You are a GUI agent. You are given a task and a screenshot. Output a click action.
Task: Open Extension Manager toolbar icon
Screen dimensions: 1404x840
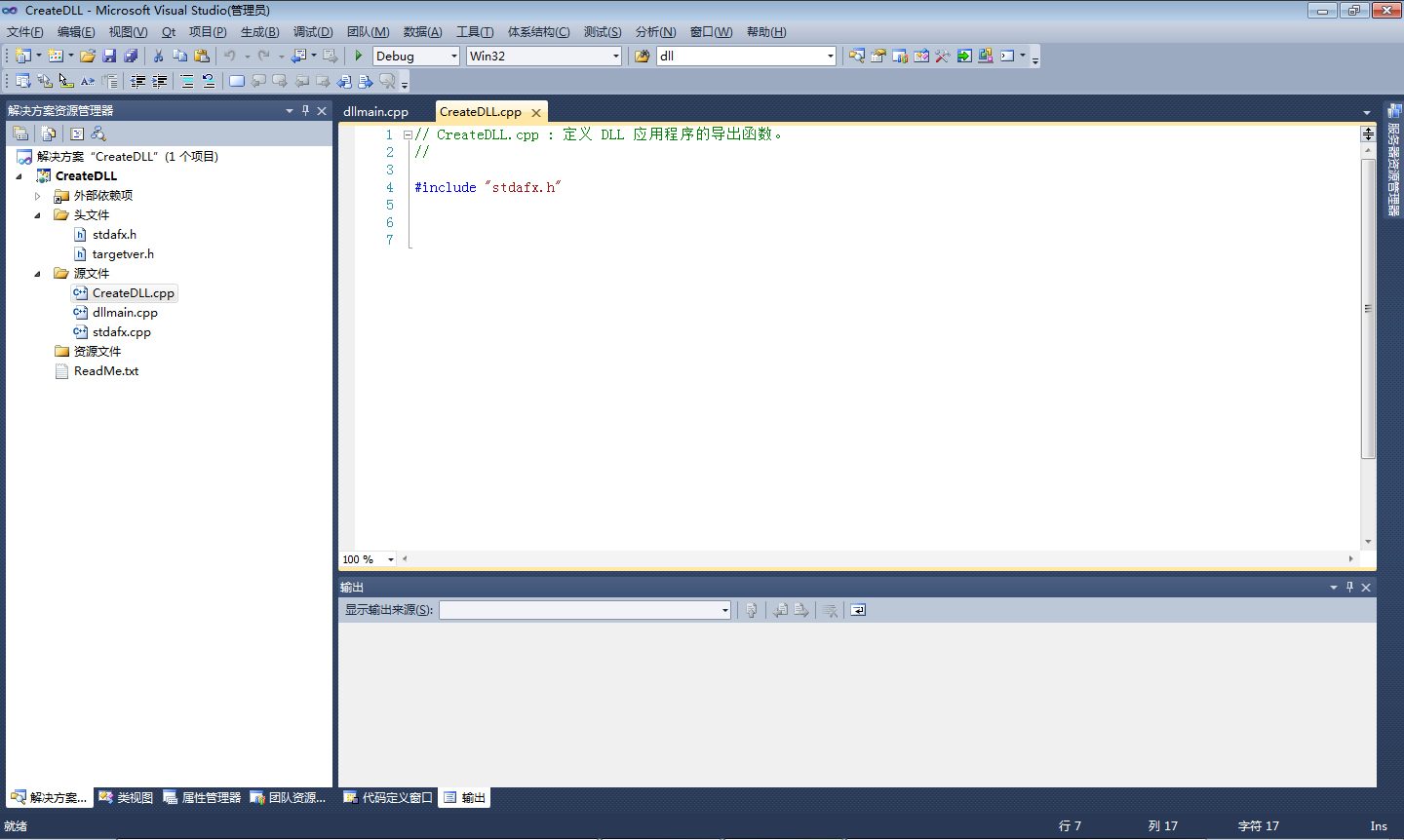[986, 56]
